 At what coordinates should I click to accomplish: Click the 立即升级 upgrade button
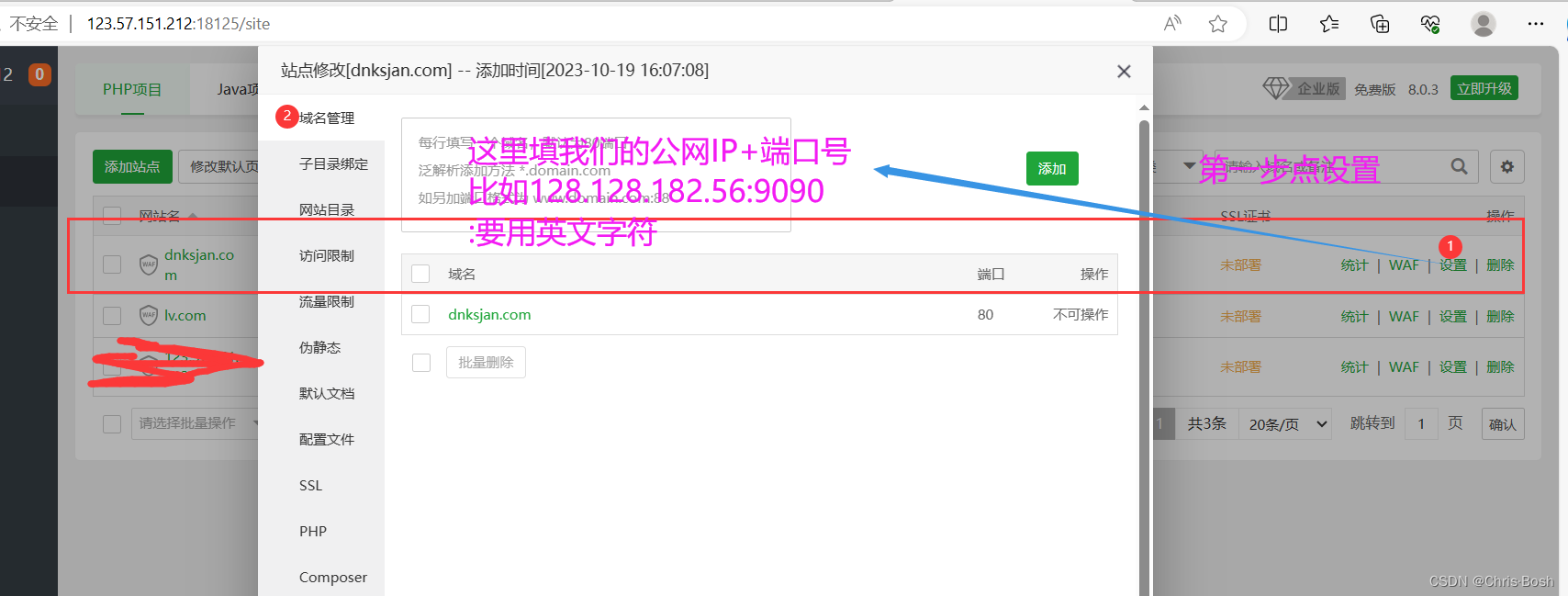[1484, 88]
